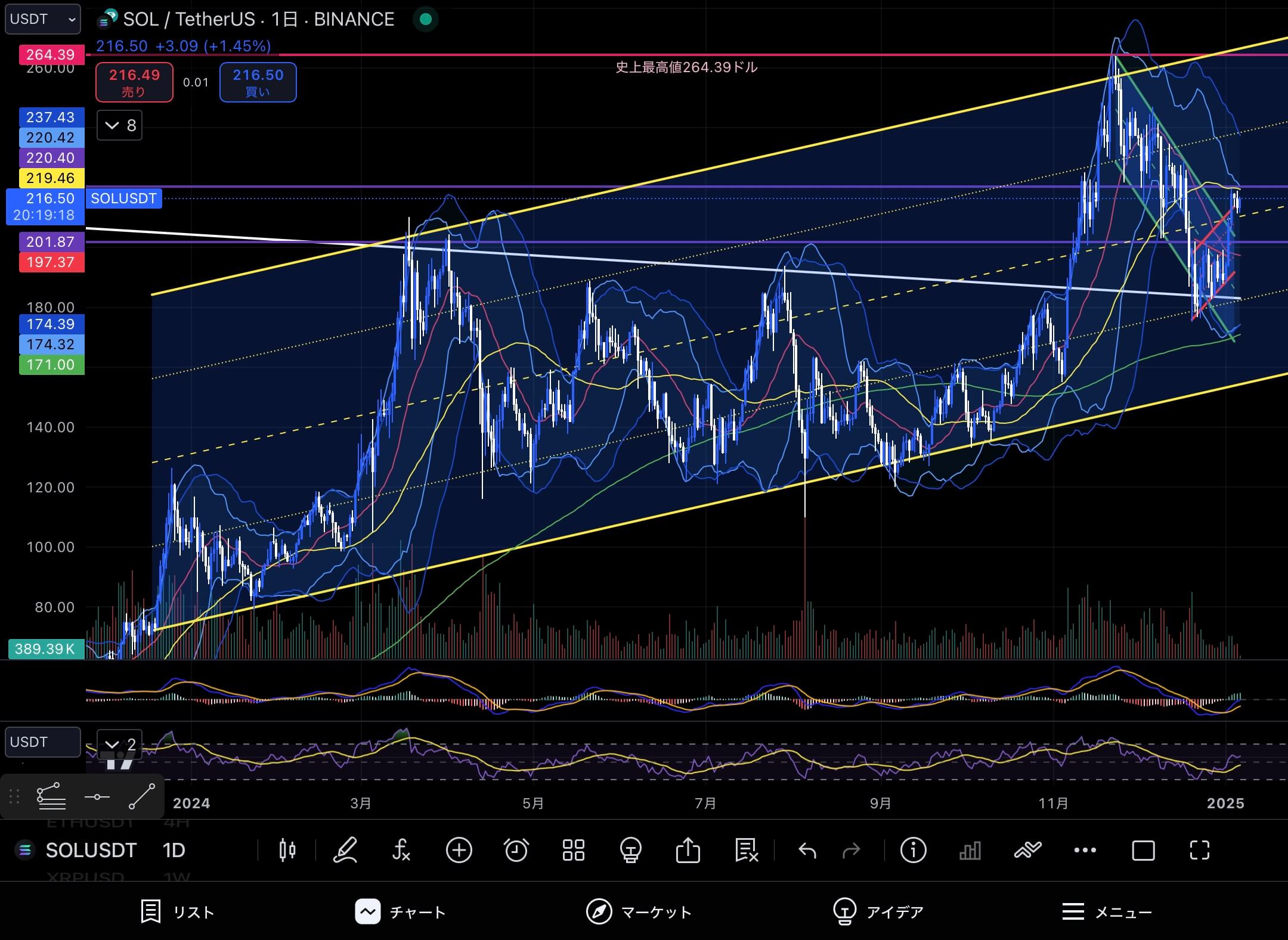The image size is (1288, 940).
Task: Open the メニュー tab
Action: pyautogui.click(x=1107, y=912)
